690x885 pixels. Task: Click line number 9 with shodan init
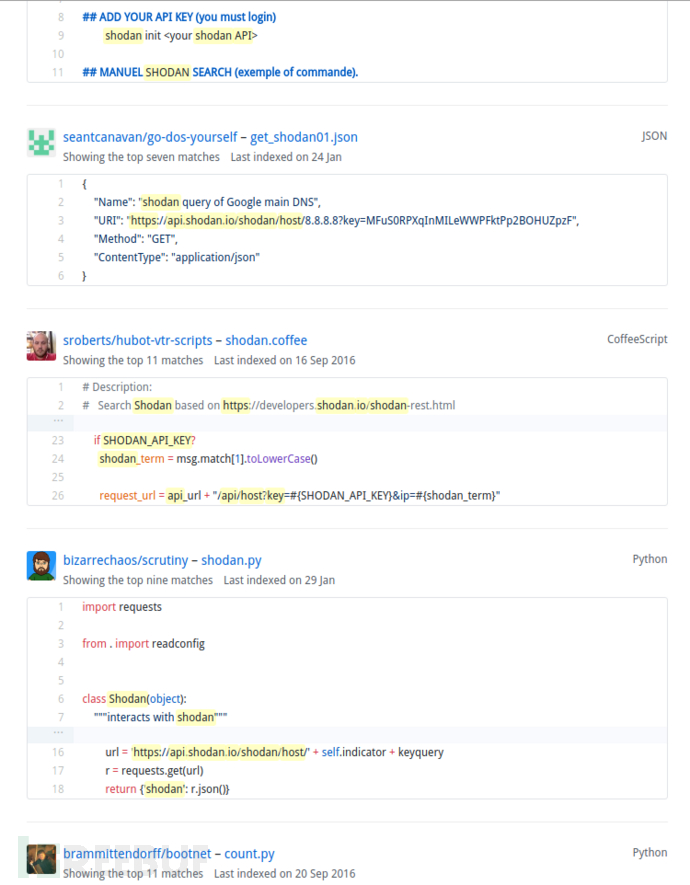click(61, 36)
